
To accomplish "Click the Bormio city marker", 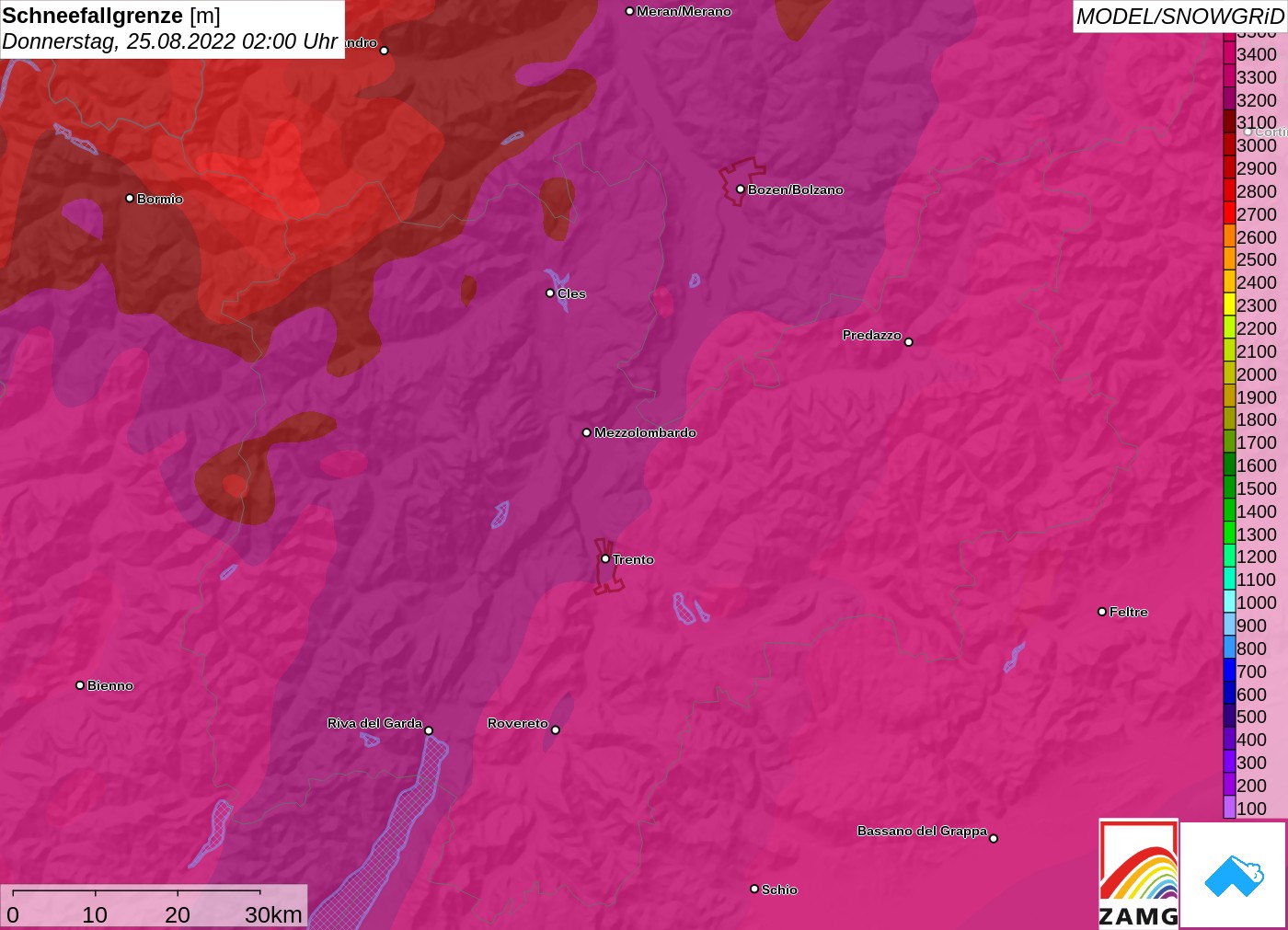I will point(130,198).
